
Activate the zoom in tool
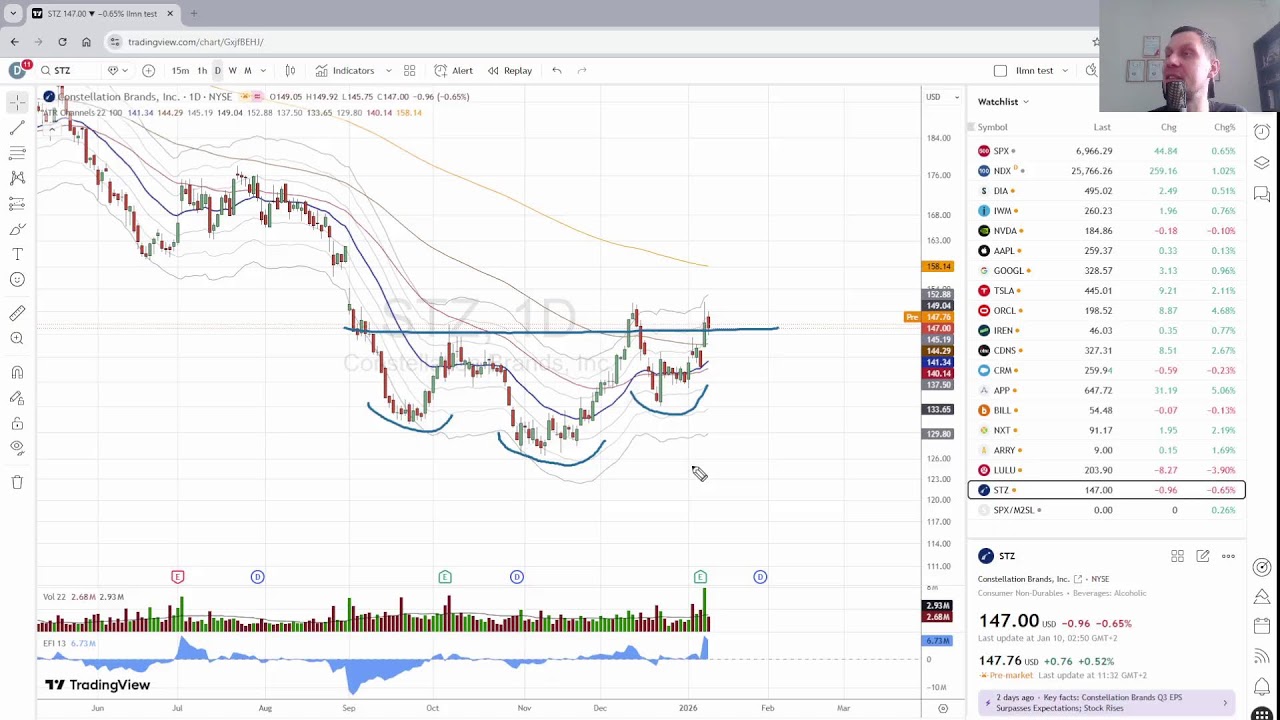click(x=17, y=339)
